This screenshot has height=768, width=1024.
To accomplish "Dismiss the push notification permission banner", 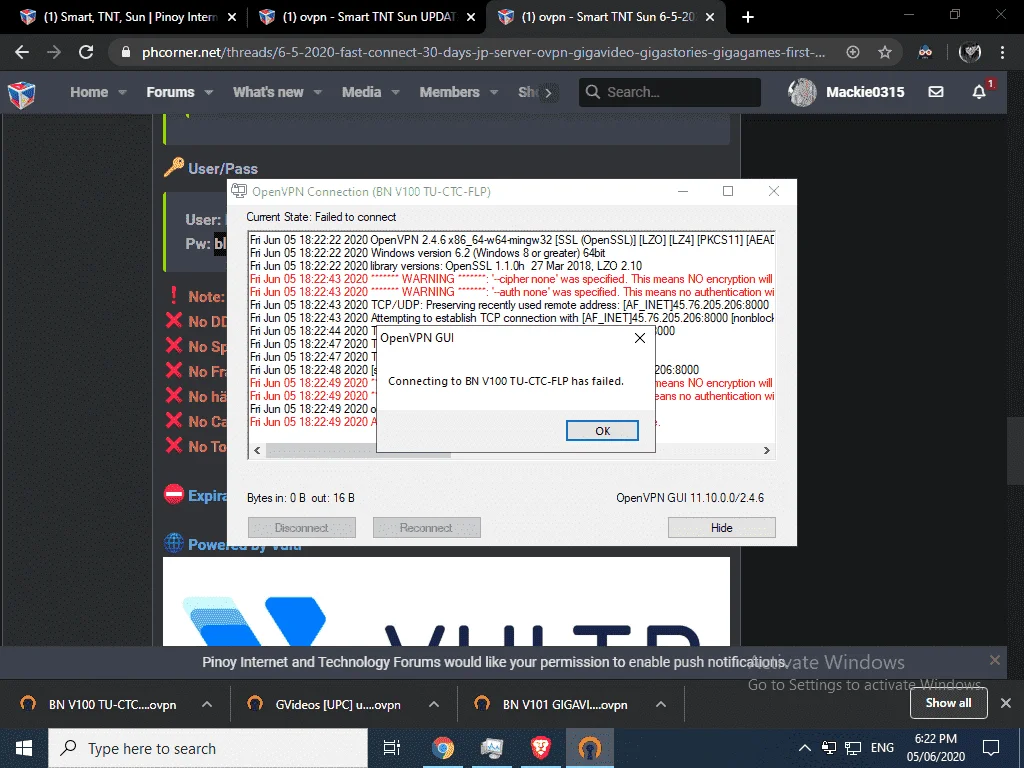I will tap(995, 660).
